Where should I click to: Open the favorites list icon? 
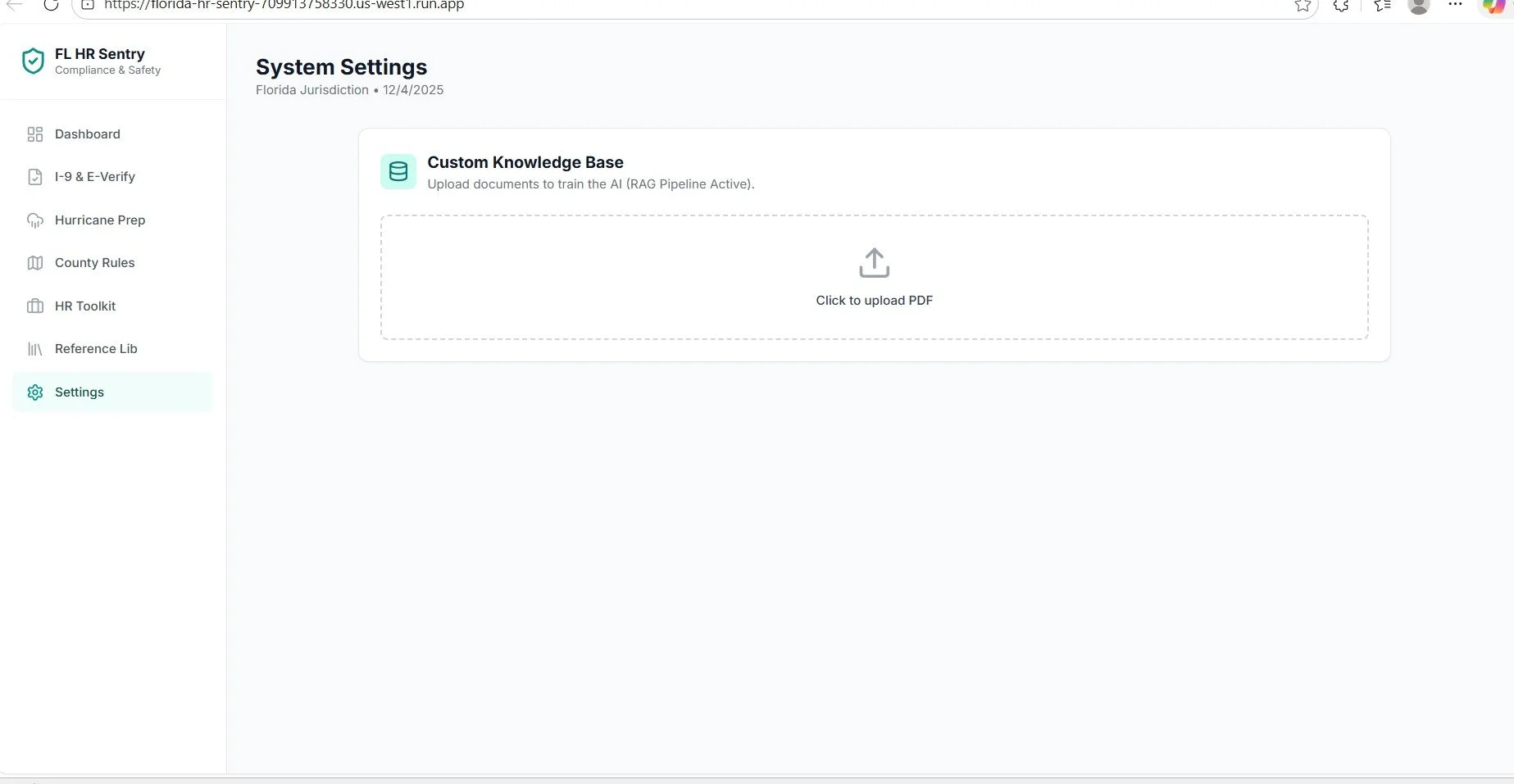coord(1382,5)
